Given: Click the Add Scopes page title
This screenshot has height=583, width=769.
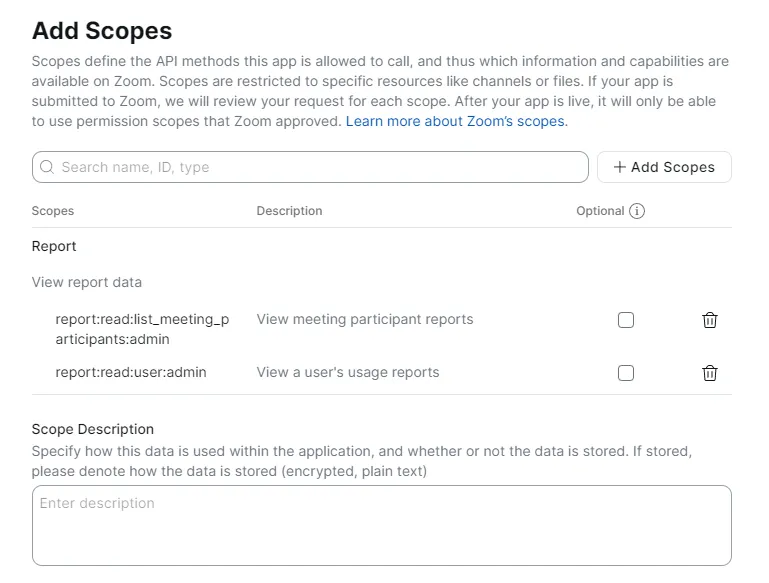Looking at the screenshot, I should 102,31.
